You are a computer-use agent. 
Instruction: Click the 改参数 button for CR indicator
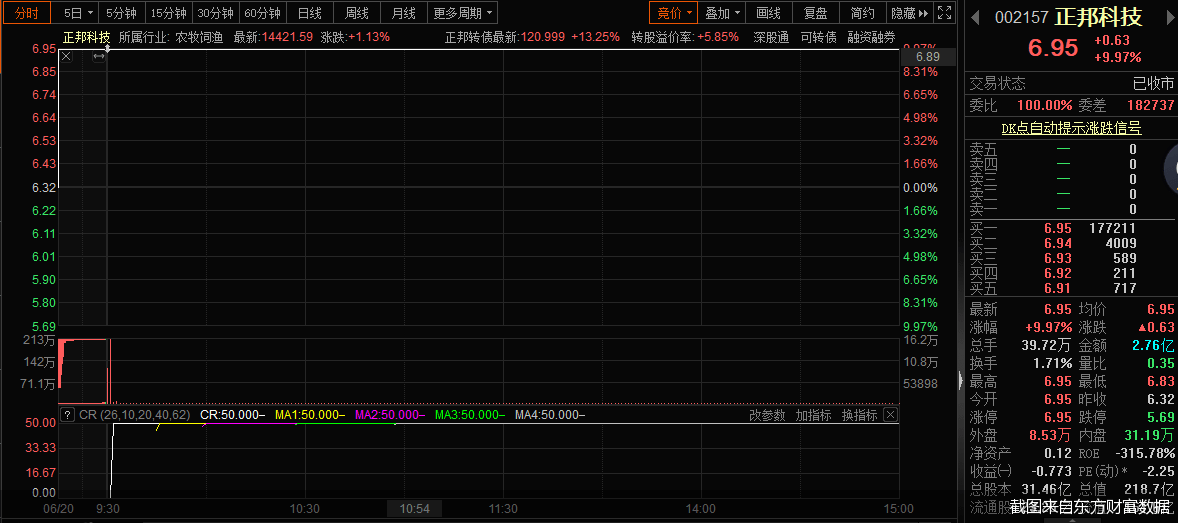click(767, 415)
